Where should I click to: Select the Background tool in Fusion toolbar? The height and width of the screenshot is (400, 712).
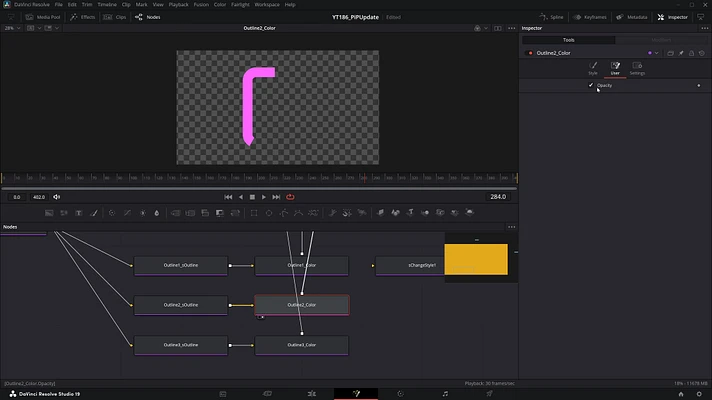point(49,213)
